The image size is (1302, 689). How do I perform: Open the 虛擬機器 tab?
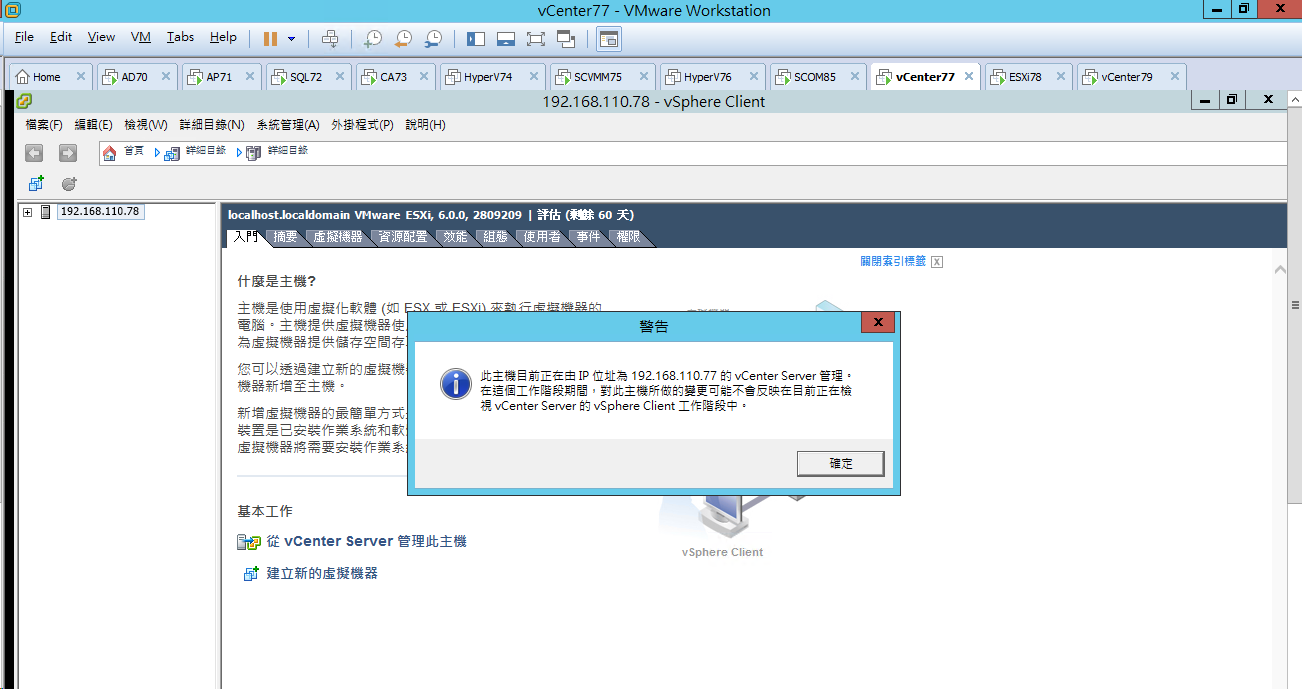[338, 238]
